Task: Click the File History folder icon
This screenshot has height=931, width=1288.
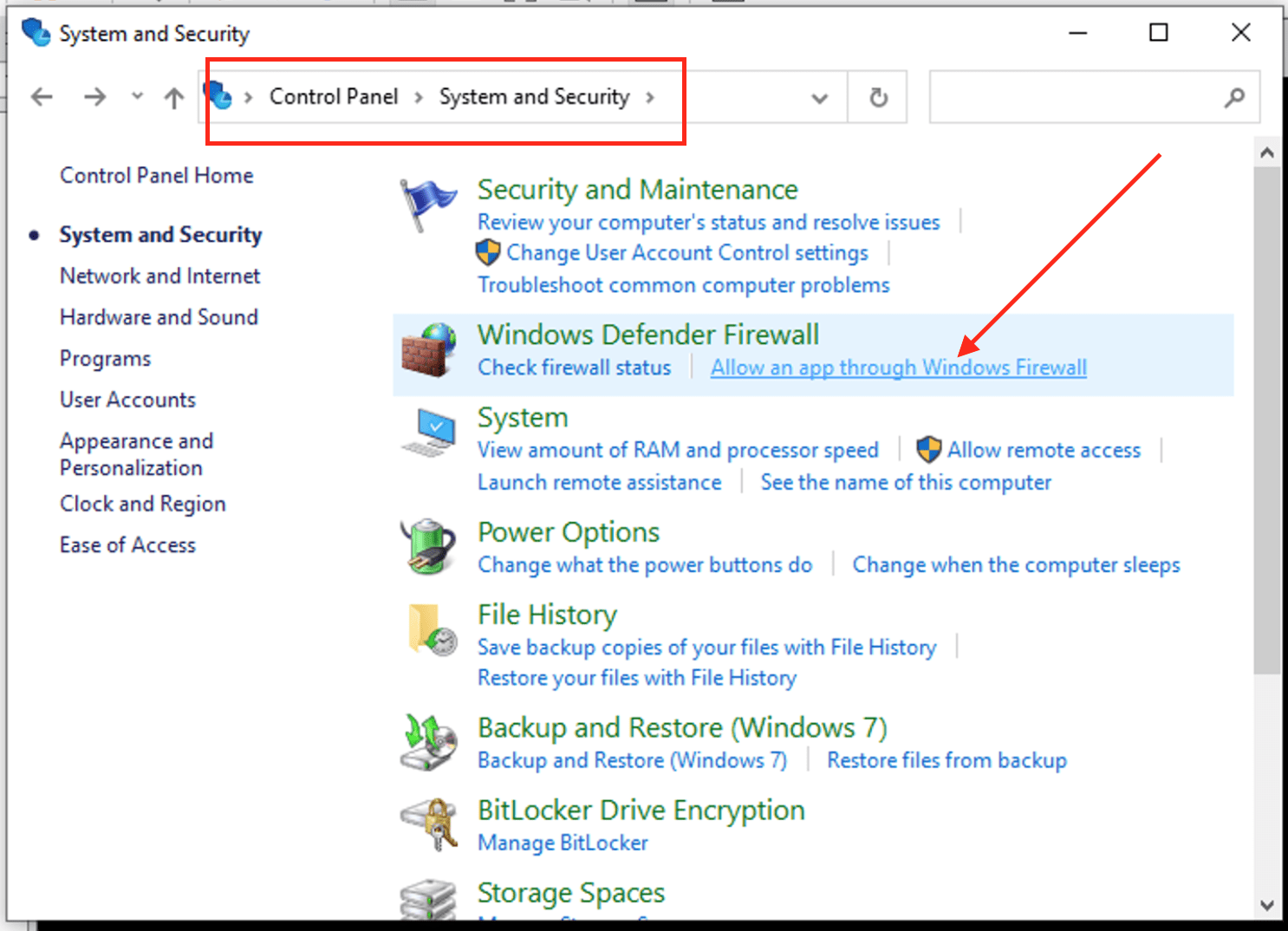Action: [430, 630]
